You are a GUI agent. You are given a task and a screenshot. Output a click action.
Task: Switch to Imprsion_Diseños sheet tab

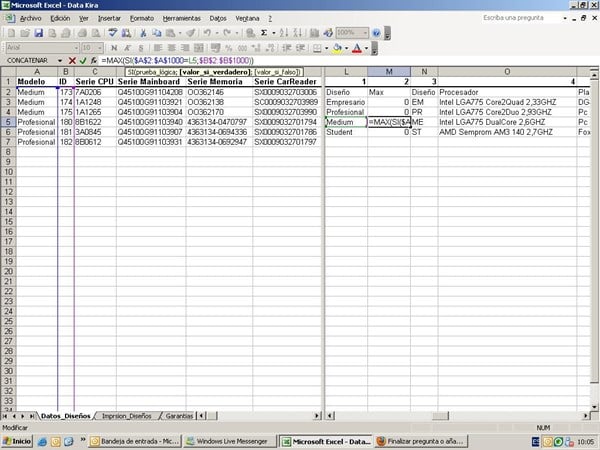tap(128, 414)
